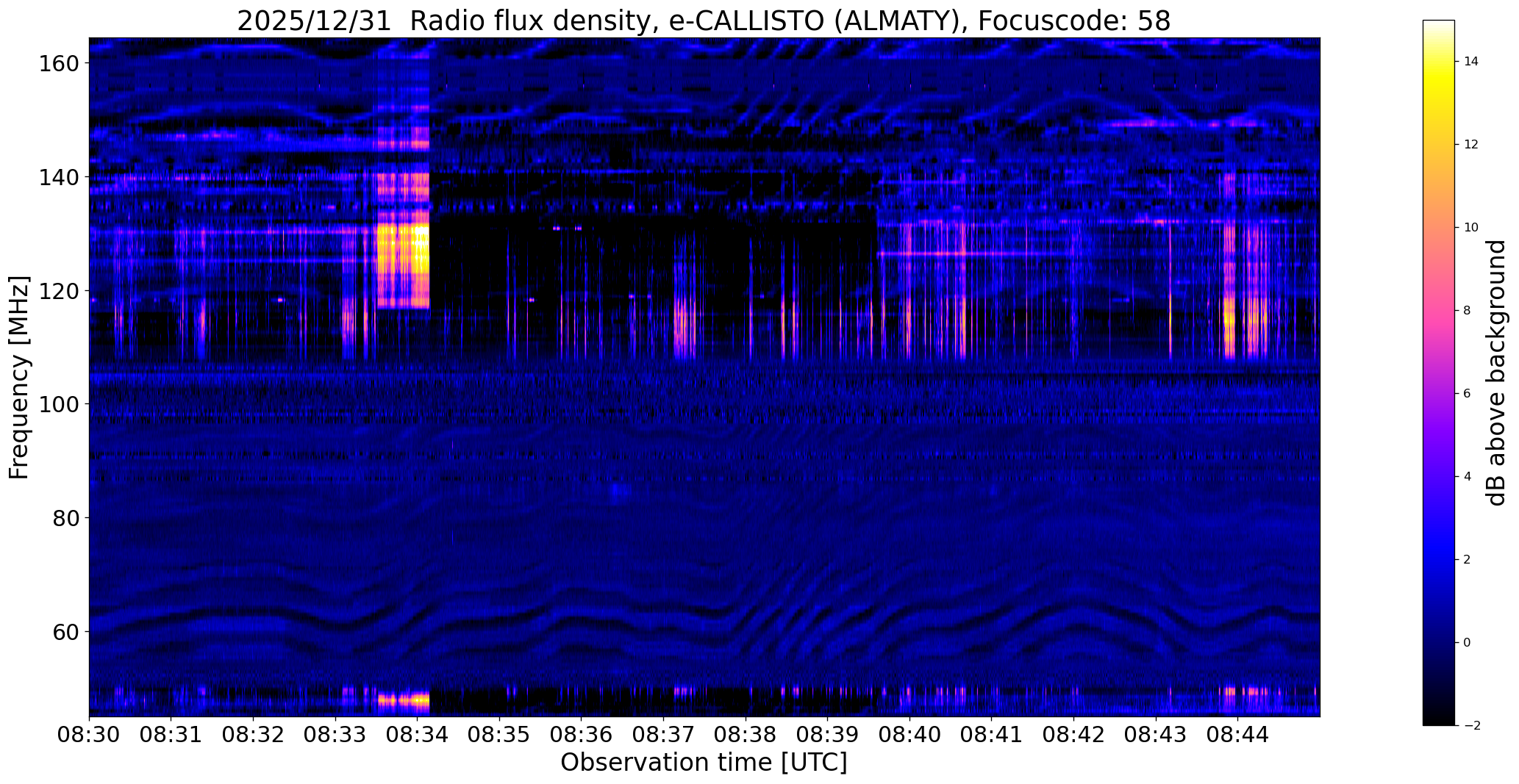Screen dimensions: 1519x784
Task: Click the 'Observation time [UTC]' axis label
Action: [x=704, y=763]
